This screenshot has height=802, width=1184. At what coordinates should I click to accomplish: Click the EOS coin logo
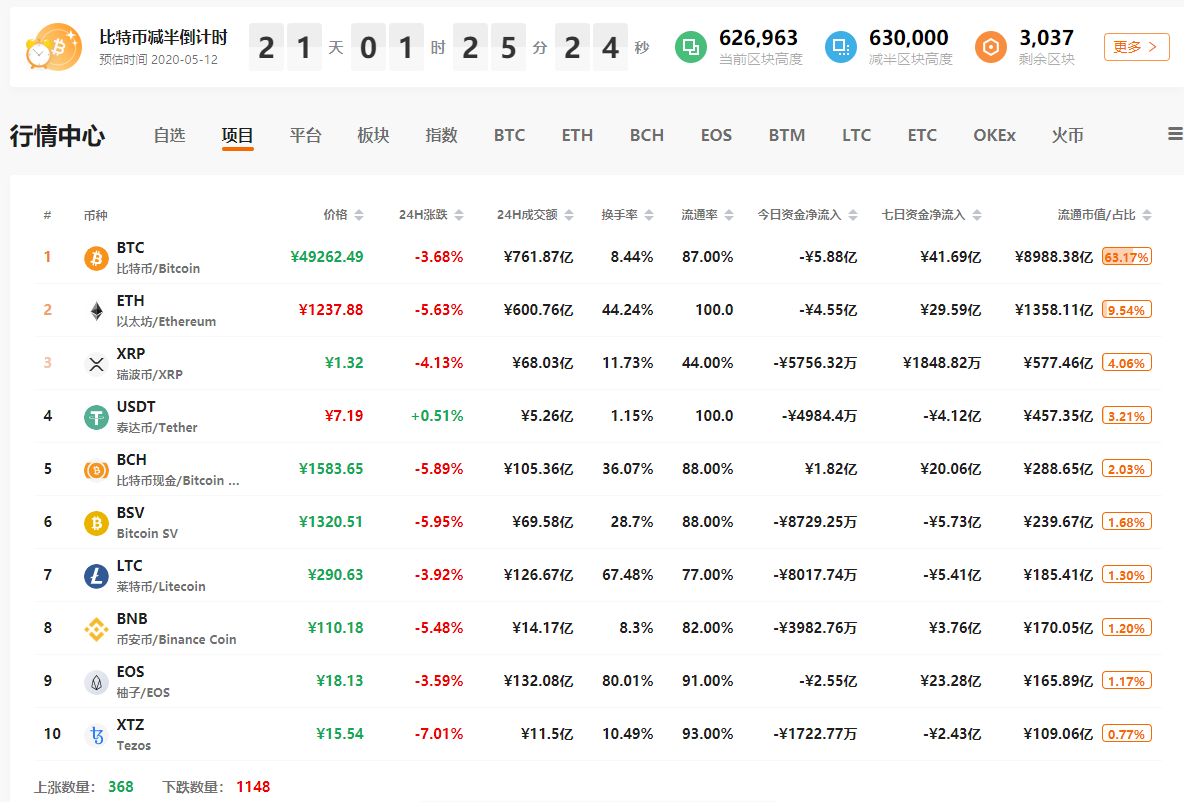coord(96,682)
